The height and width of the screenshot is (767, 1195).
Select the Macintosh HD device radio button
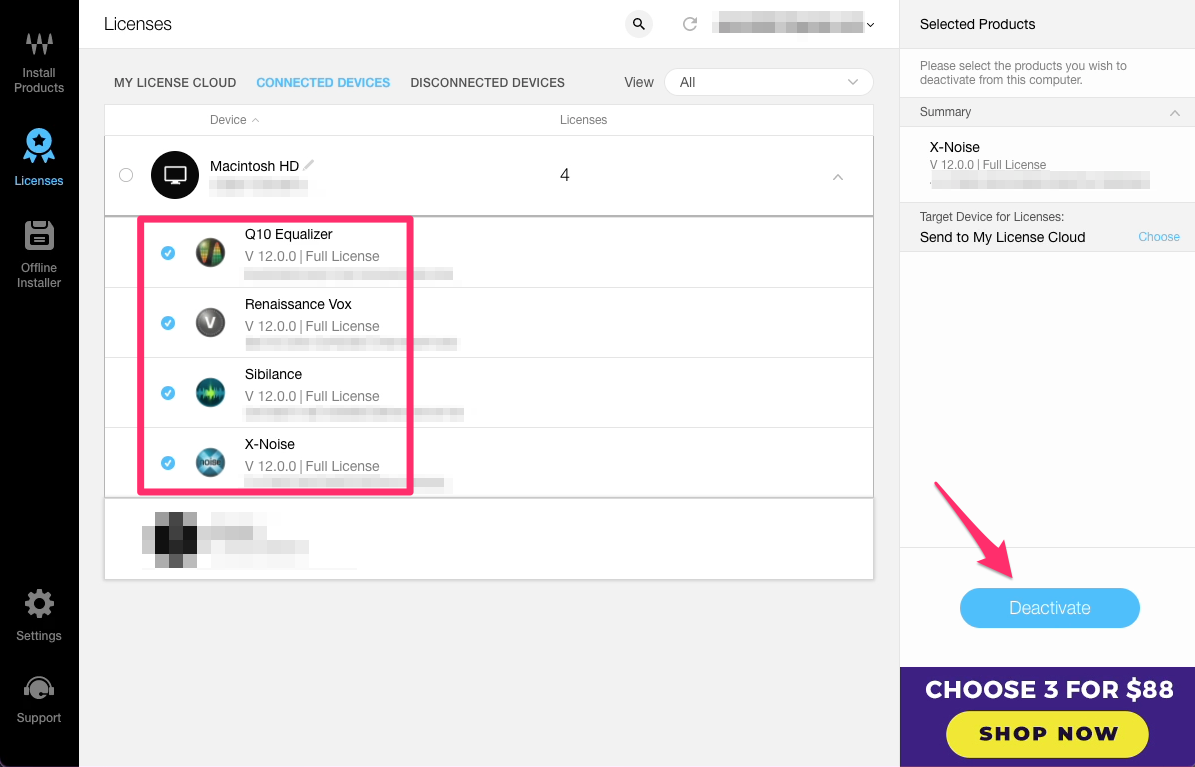point(127,175)
